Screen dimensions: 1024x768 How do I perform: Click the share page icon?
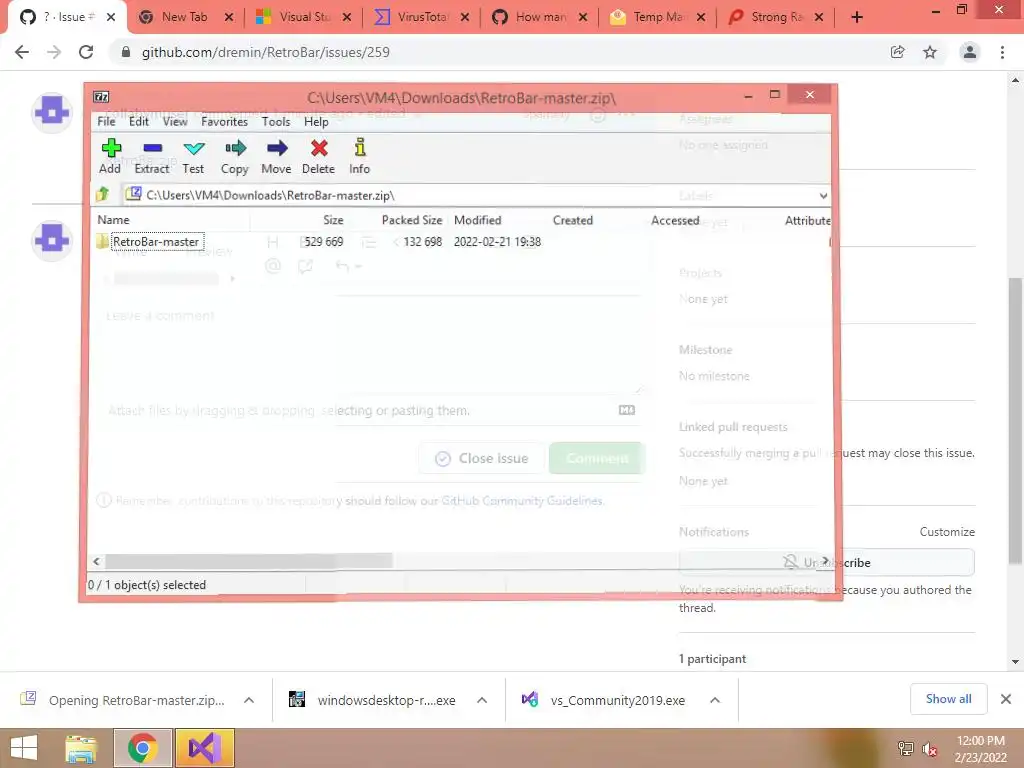[x=897, y=52]
